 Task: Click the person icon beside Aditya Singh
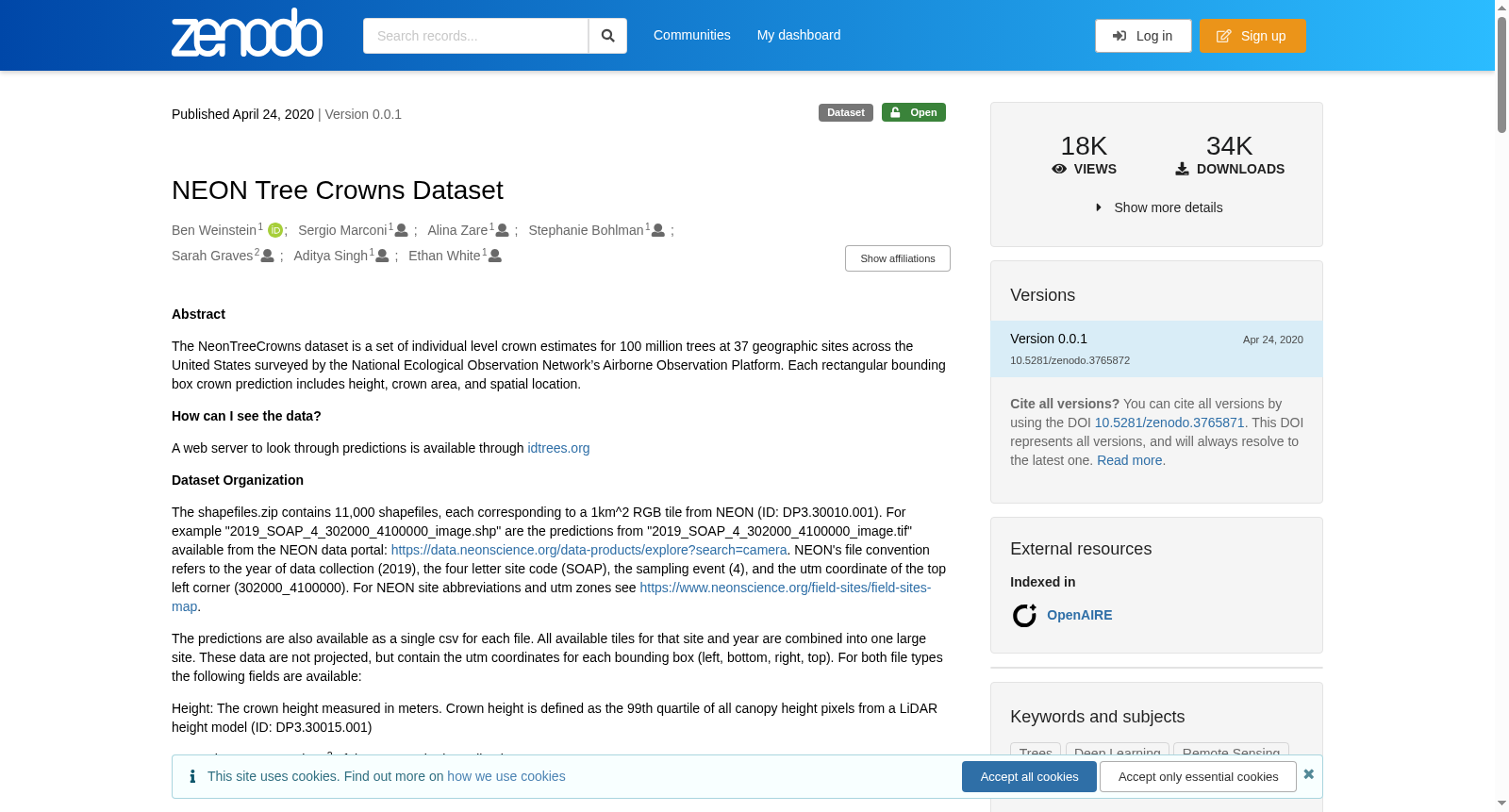click(383, 256)
